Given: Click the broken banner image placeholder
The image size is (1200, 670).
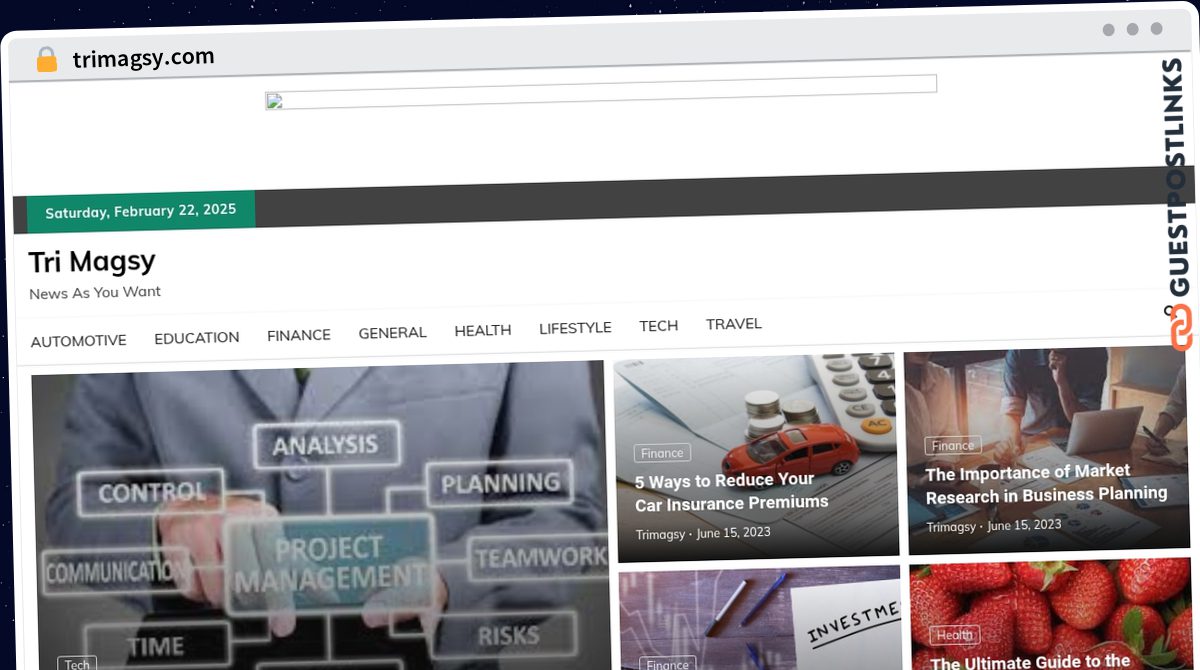Looking at the screenshot, I should coord(600,92).
